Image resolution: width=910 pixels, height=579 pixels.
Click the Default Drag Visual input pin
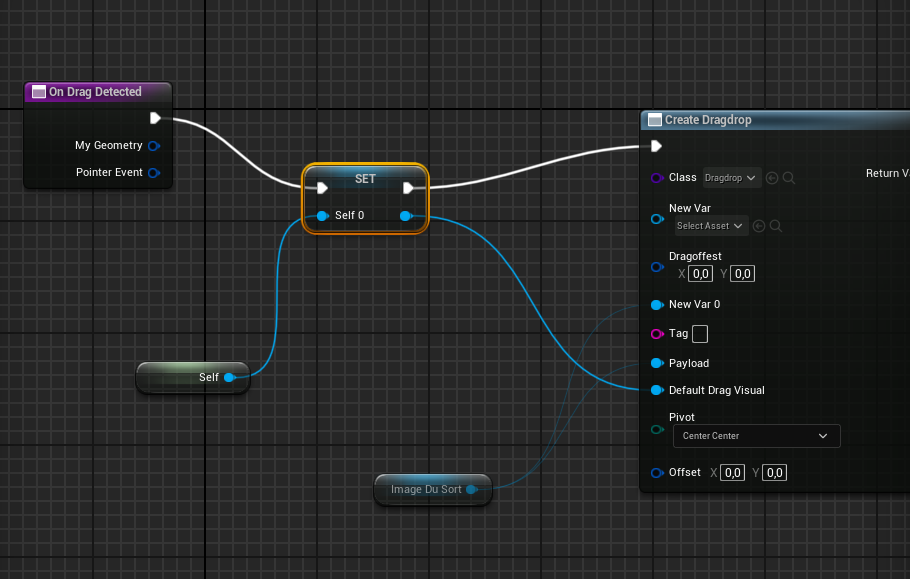coord(657,390)
